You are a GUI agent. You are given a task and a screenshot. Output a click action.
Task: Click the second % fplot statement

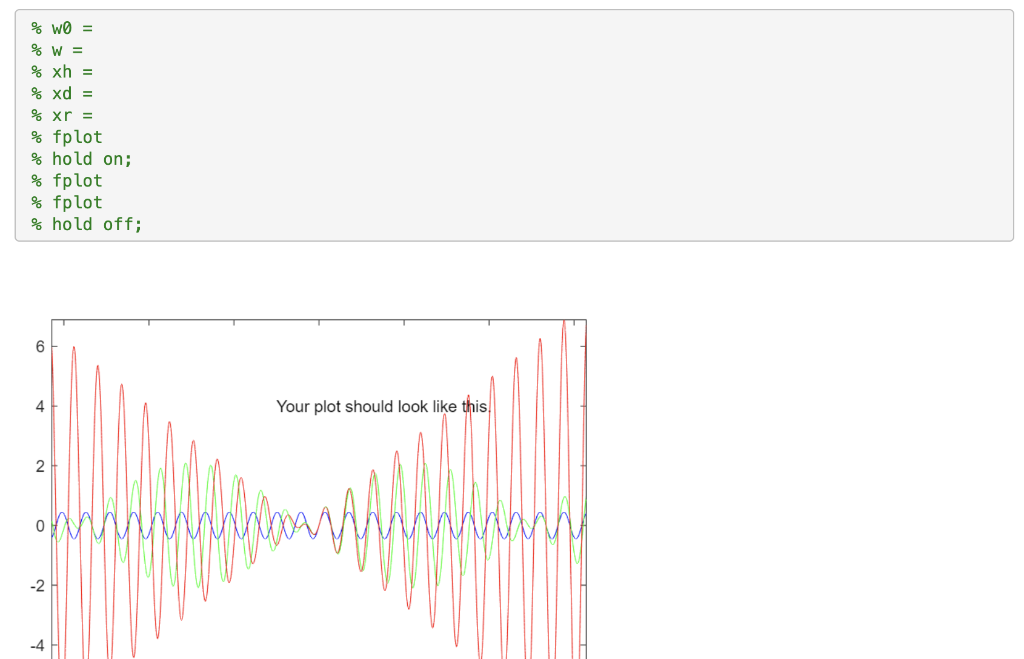65,180
